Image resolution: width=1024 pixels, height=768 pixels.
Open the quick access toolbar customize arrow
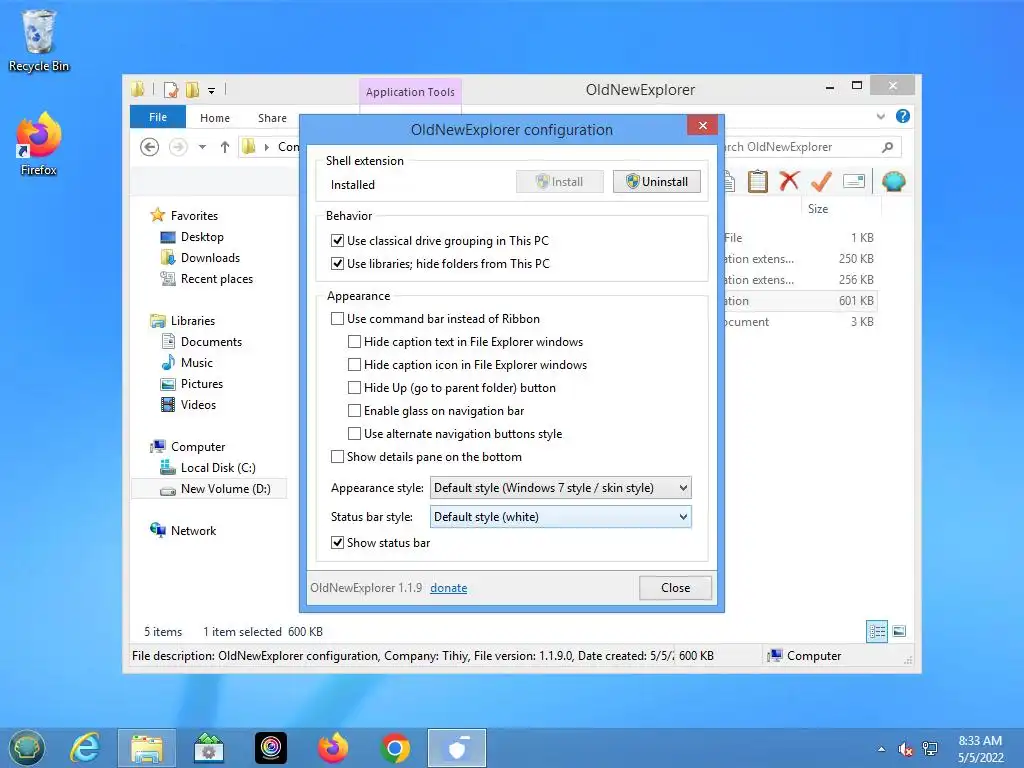point(212,91)
